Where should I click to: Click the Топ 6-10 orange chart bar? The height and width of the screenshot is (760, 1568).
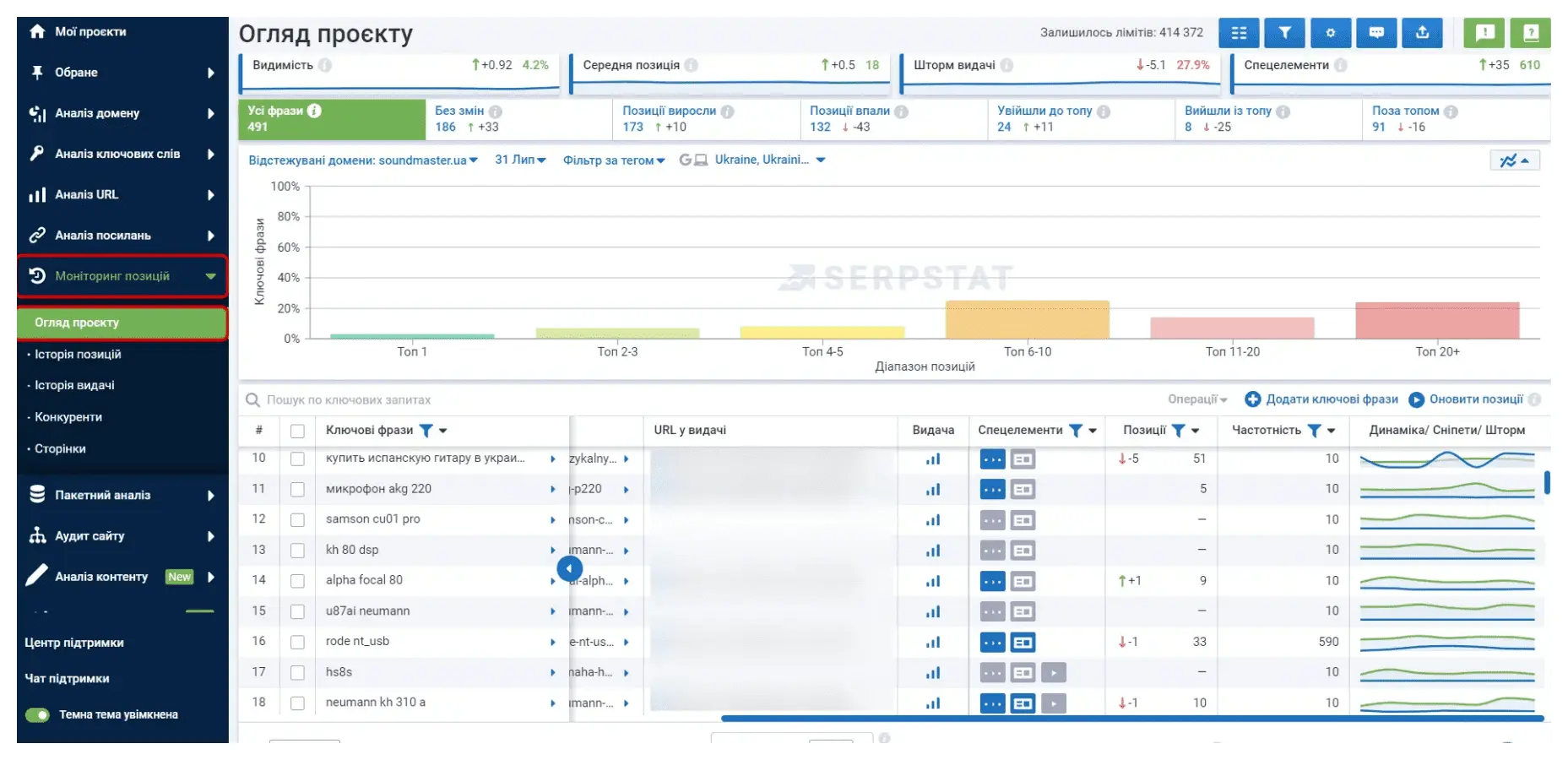[x=1028, y=320]
